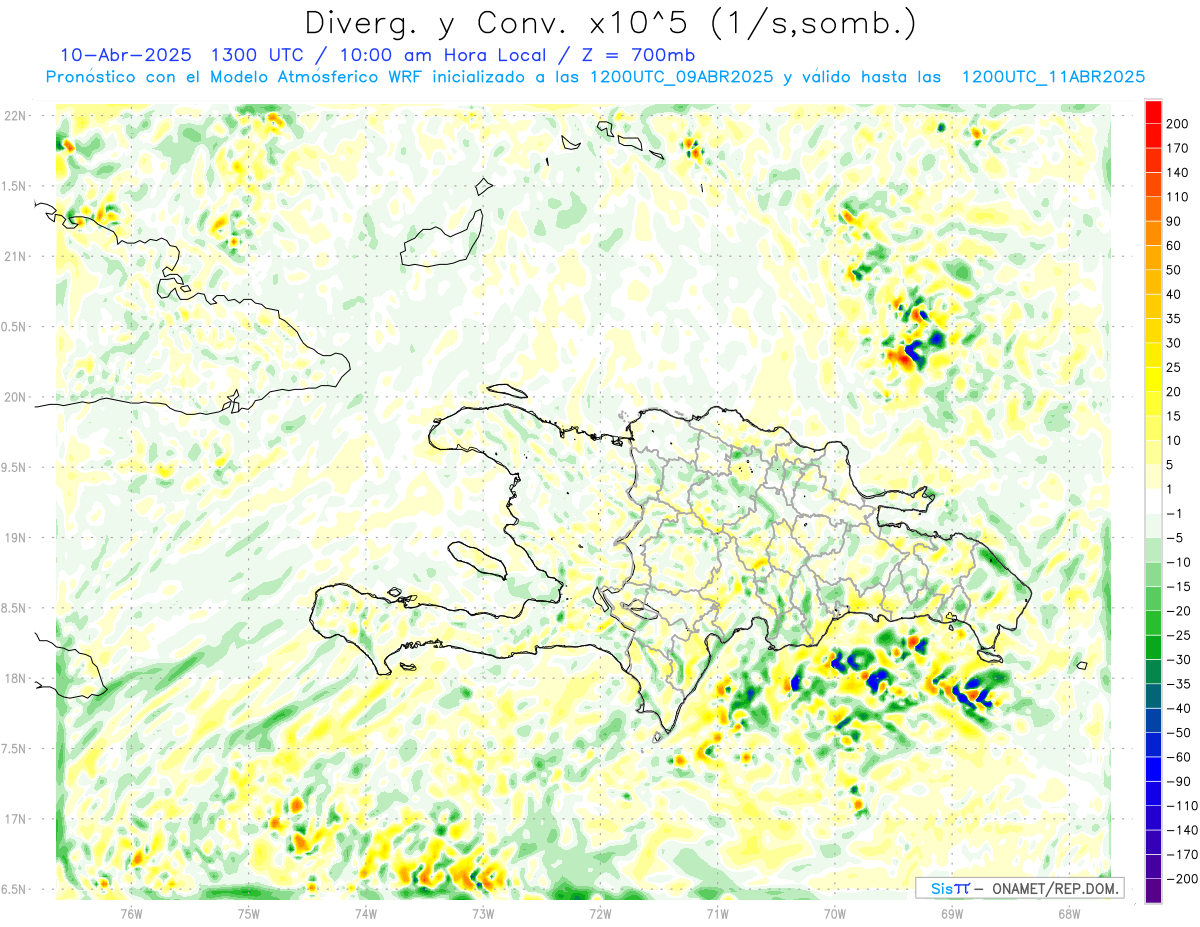Click the '-35' color scale value
The width and height of the screenshot is (1200, 927).
(1179, 684)
